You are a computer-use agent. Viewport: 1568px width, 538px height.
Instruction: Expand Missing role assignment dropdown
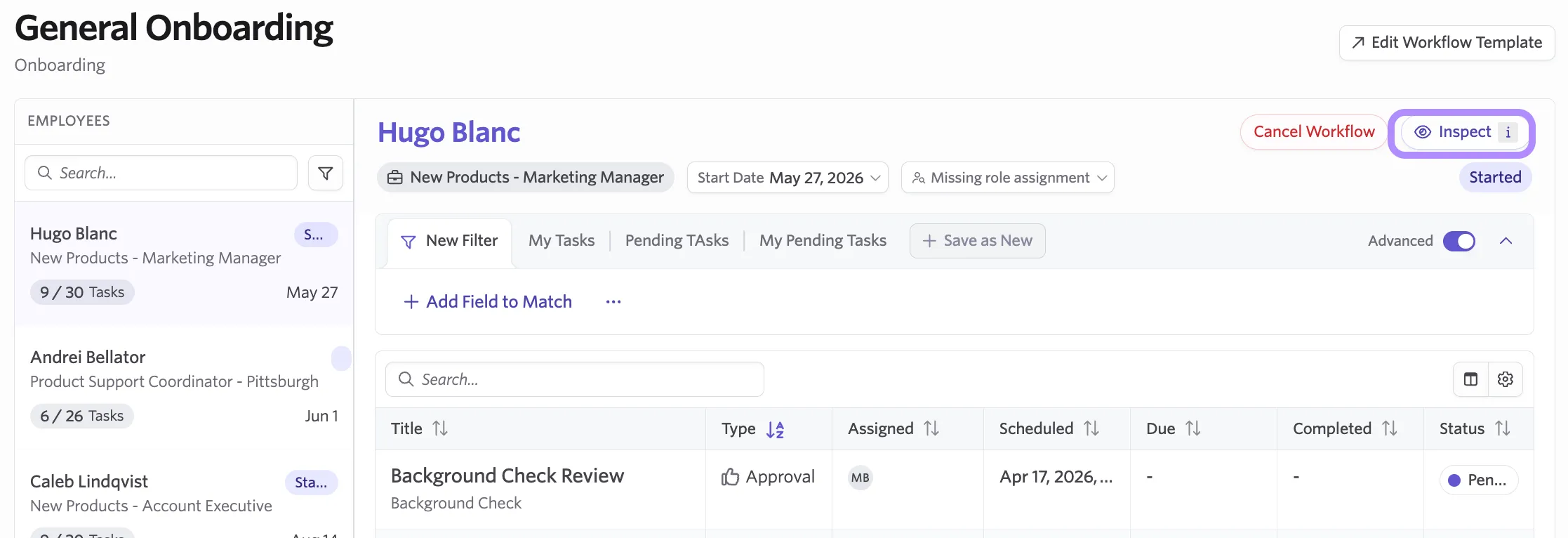(1008, 178)
